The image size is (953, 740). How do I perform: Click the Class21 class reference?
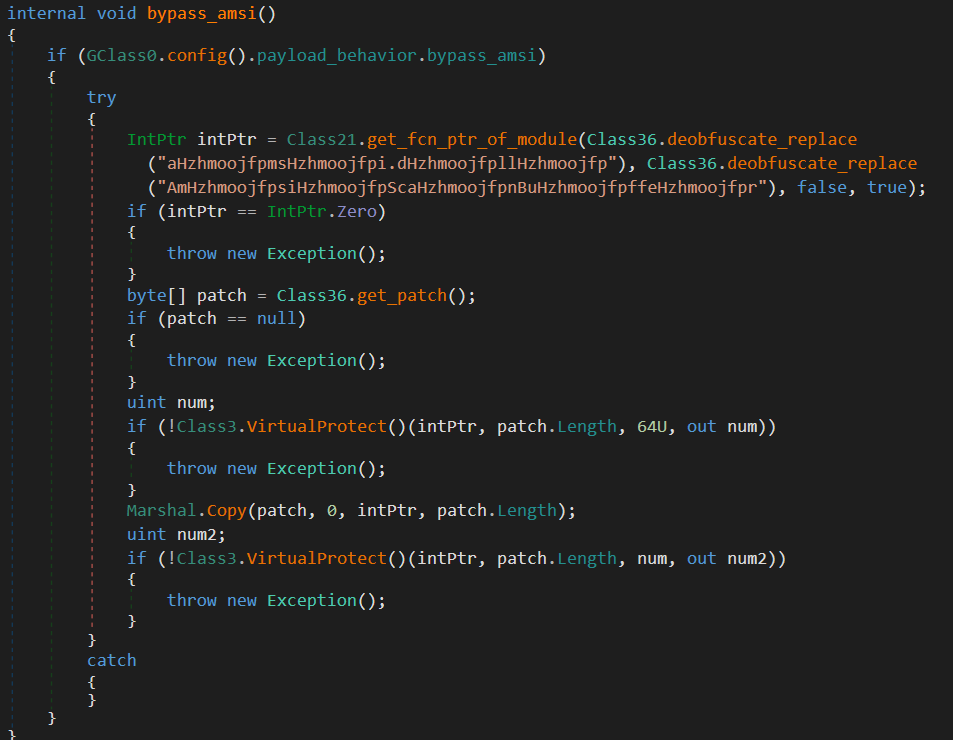tap(322, 140)
